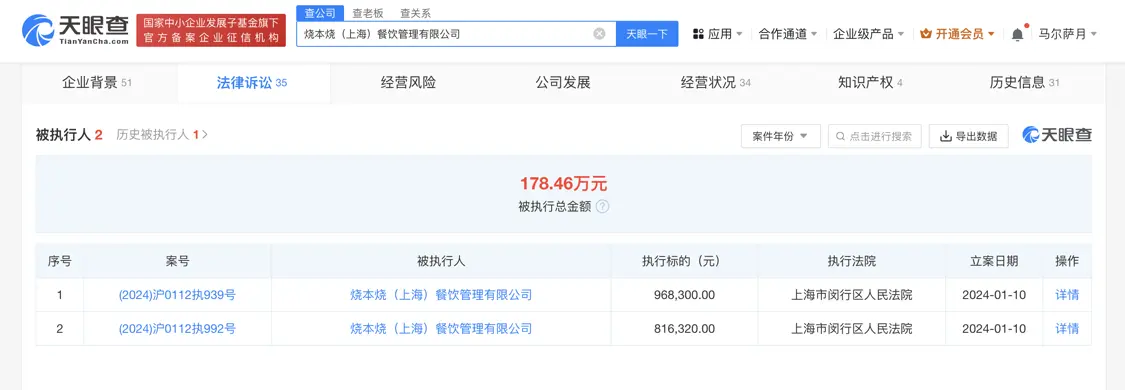Open case link (2024)沪0112执939号

point(177,295)
